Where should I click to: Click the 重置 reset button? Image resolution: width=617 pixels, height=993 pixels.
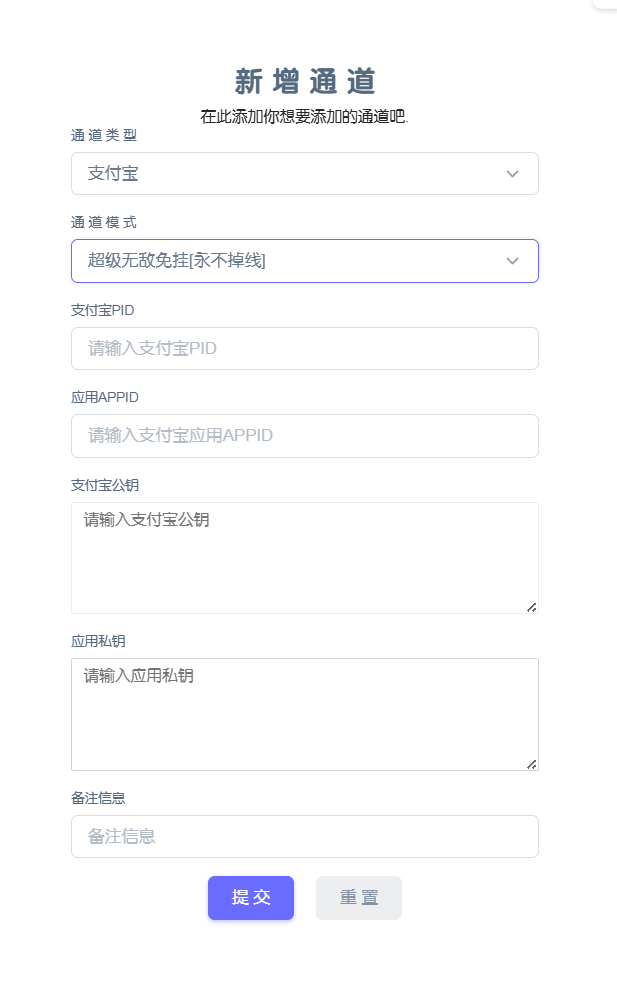pos(359,897)
